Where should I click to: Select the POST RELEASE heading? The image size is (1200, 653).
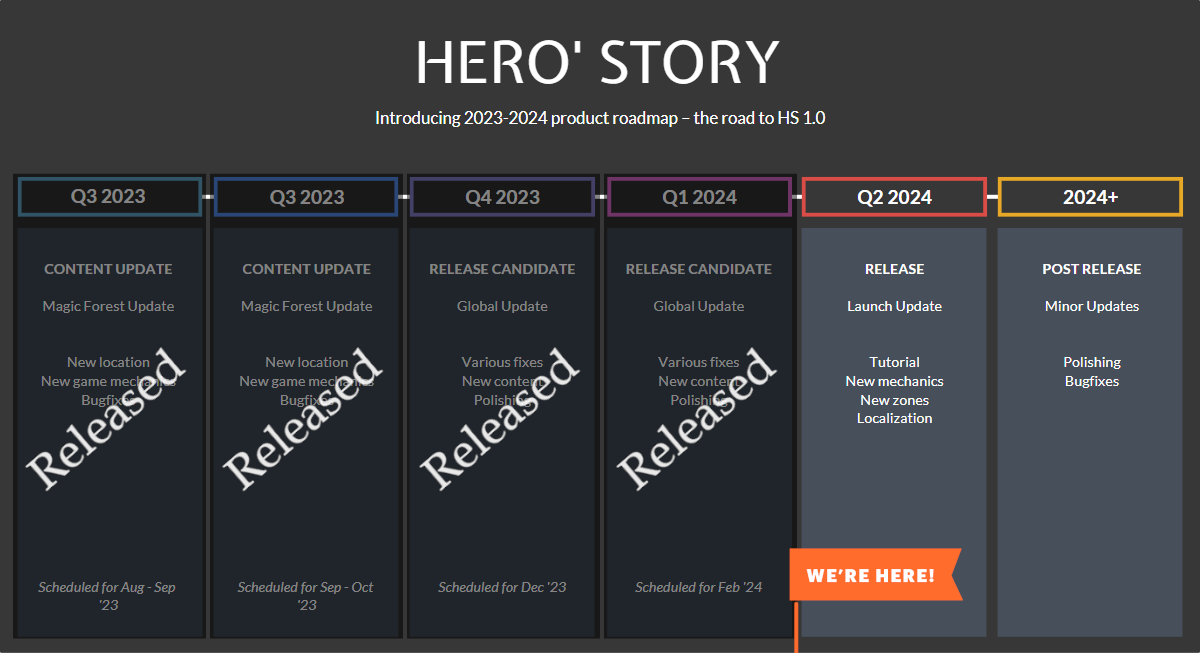(x=1091, y=269)
